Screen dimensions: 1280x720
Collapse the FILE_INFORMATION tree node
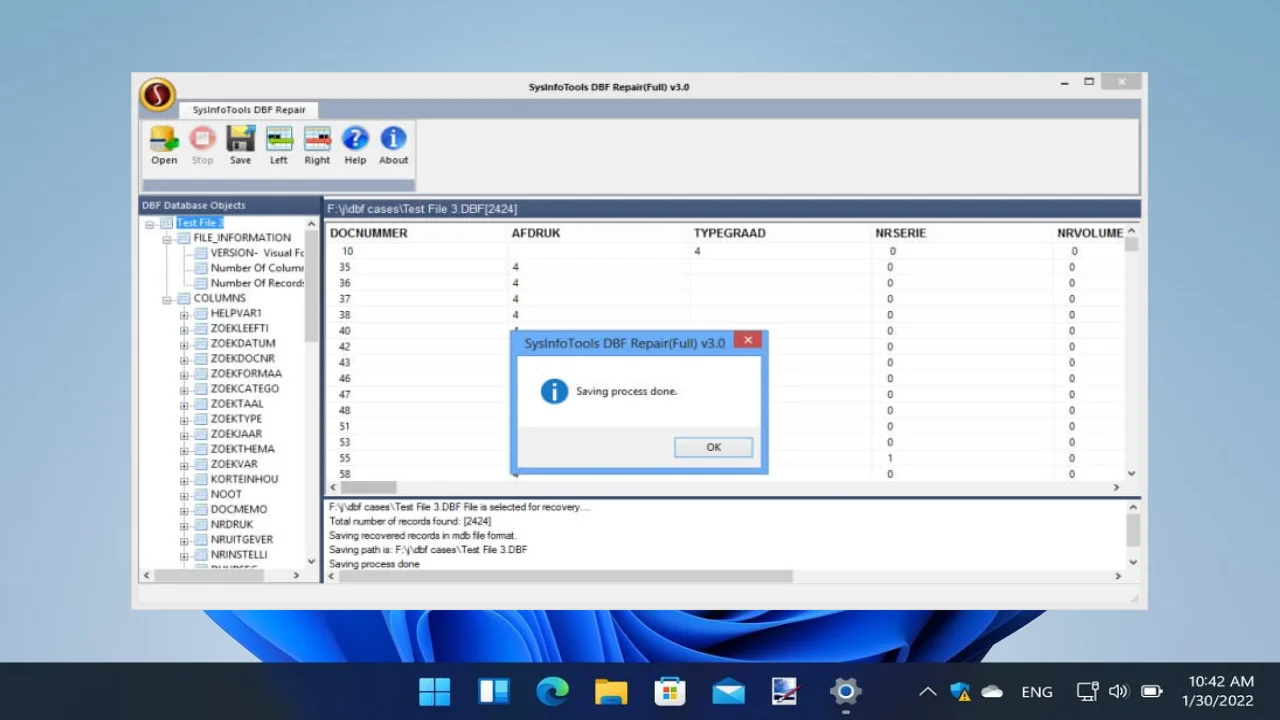(x=167, y=239)
